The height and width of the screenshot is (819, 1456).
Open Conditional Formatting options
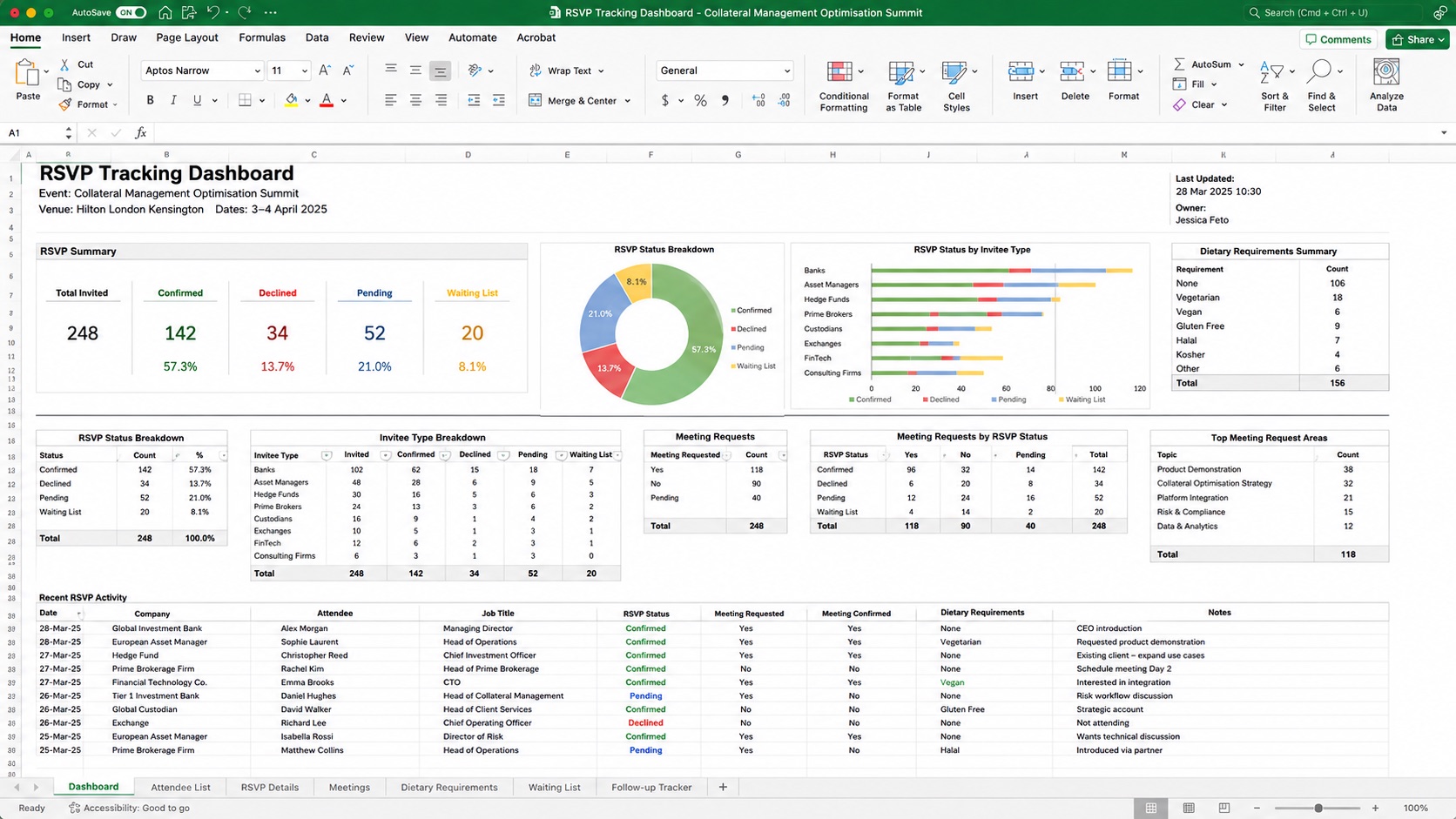[x=844, y=86]
